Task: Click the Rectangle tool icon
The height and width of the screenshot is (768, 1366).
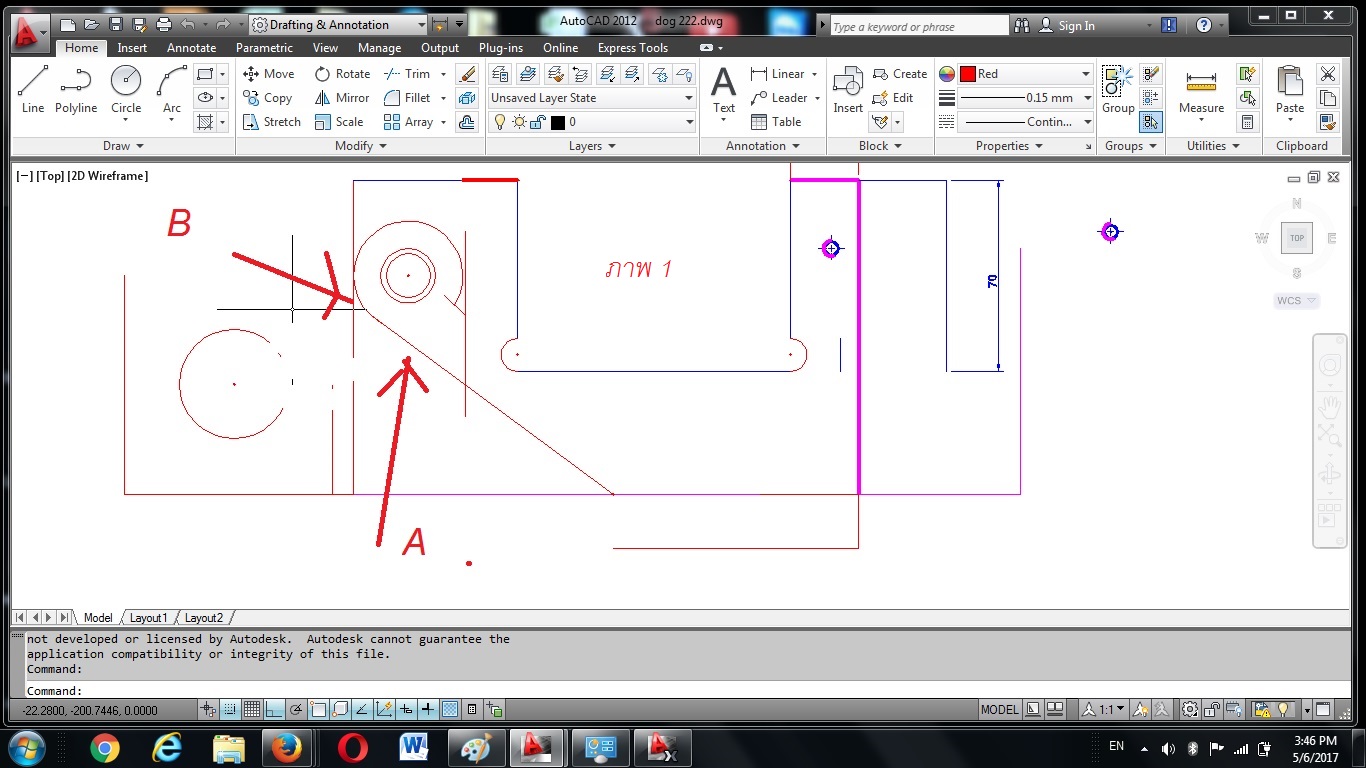Action: [205, 74]
